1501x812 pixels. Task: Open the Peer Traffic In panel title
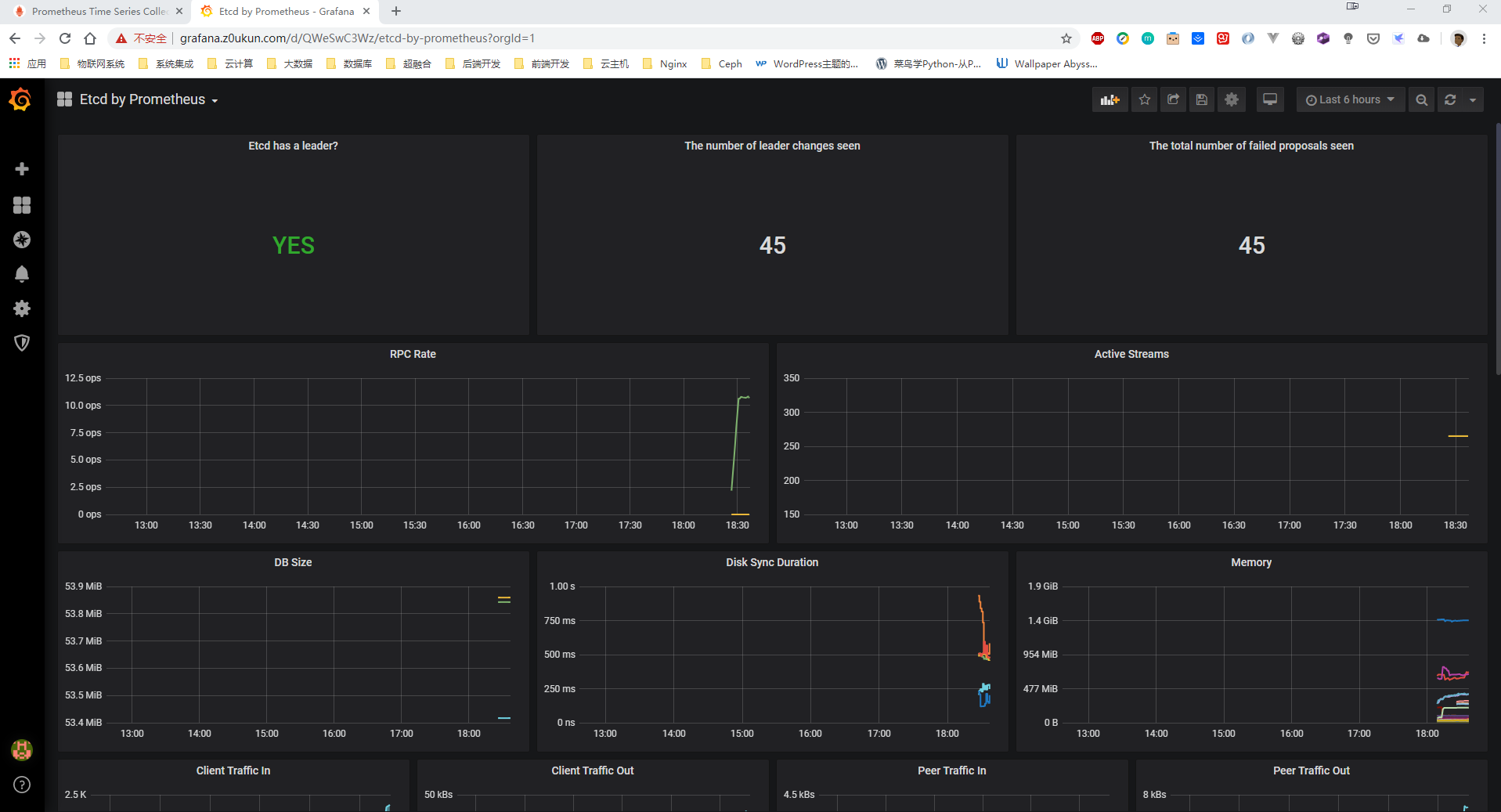tap(952, 770)
